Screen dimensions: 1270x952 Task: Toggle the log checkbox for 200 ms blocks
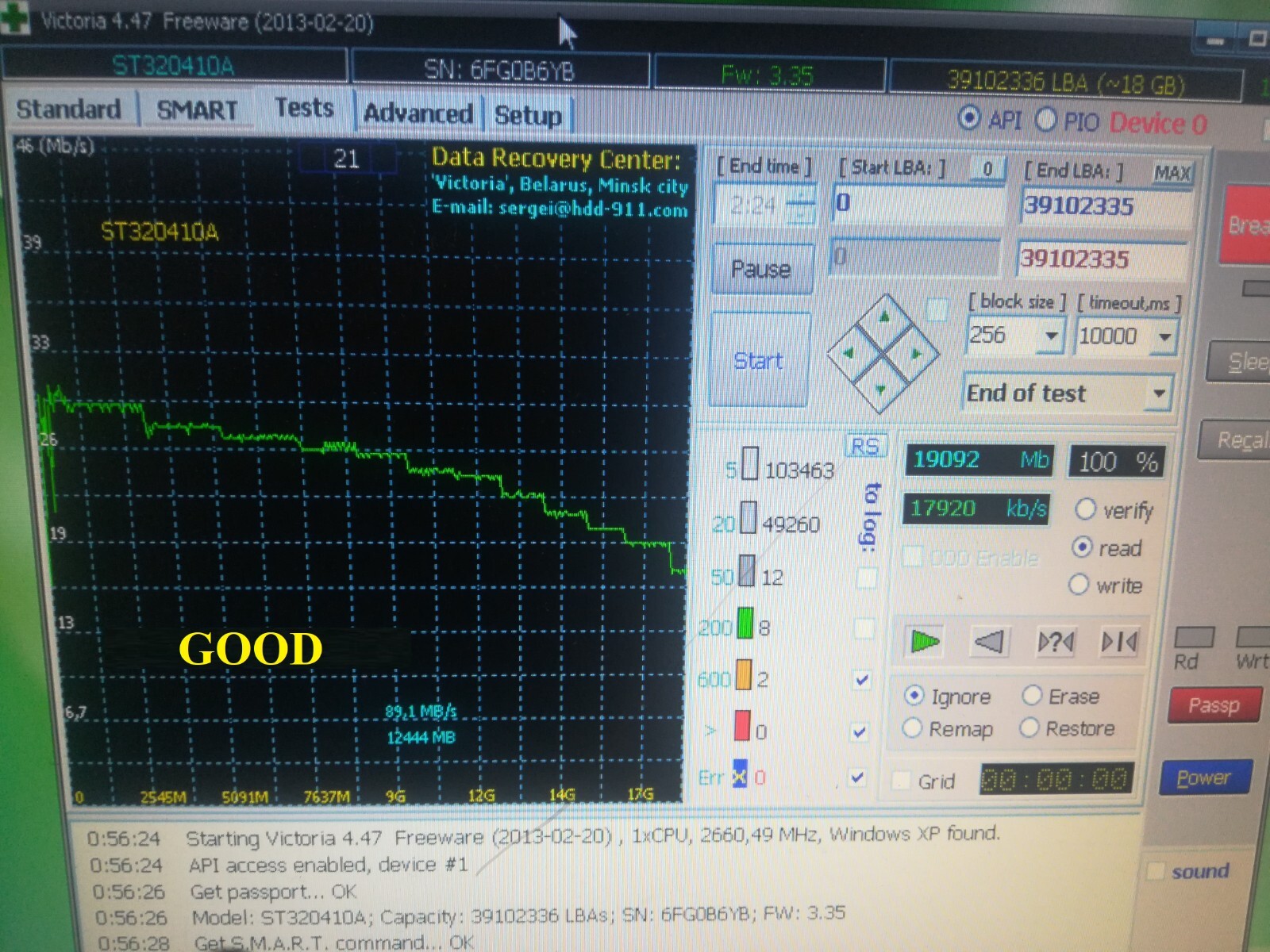tap(864, 629)
